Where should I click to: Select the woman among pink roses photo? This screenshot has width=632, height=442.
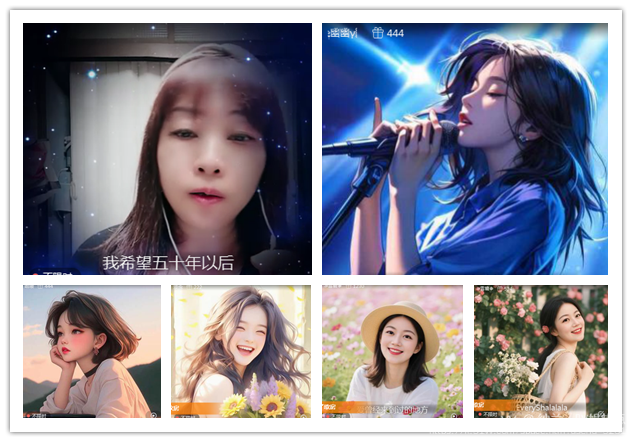[x=541, y=351]
